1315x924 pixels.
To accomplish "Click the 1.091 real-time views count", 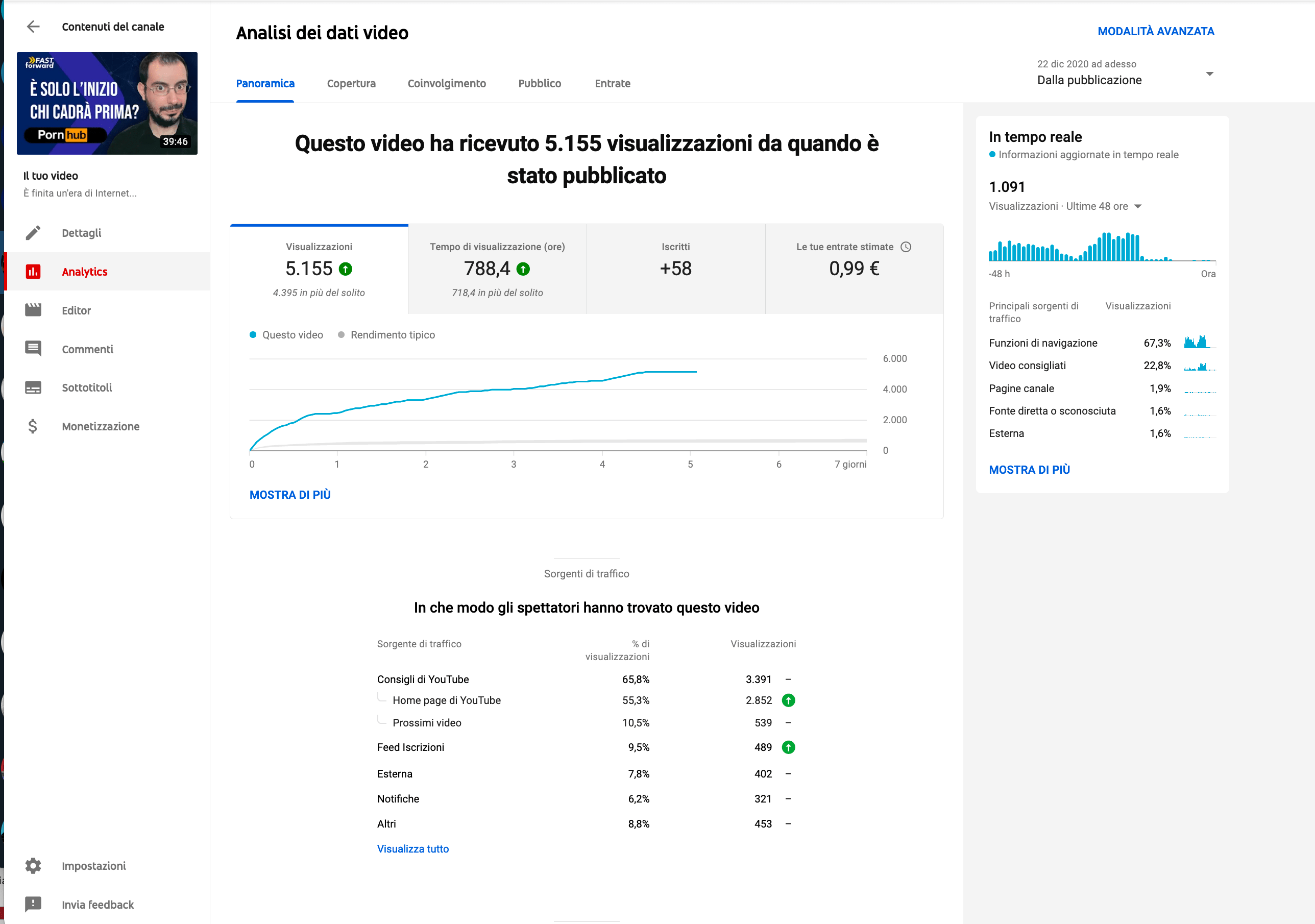I will pyautogui.click(x=1007, y=187).
